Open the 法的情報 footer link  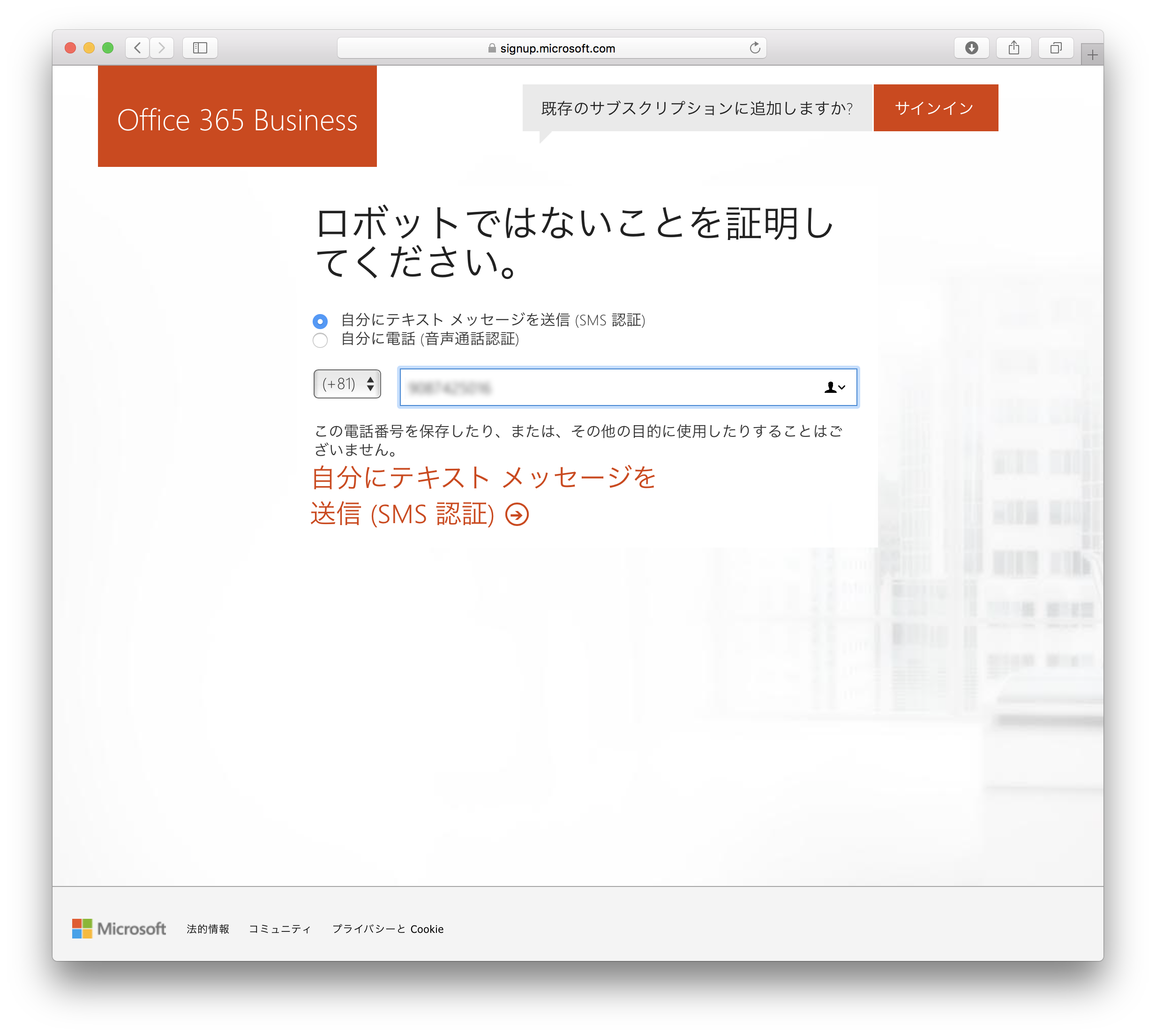(208, 928)
